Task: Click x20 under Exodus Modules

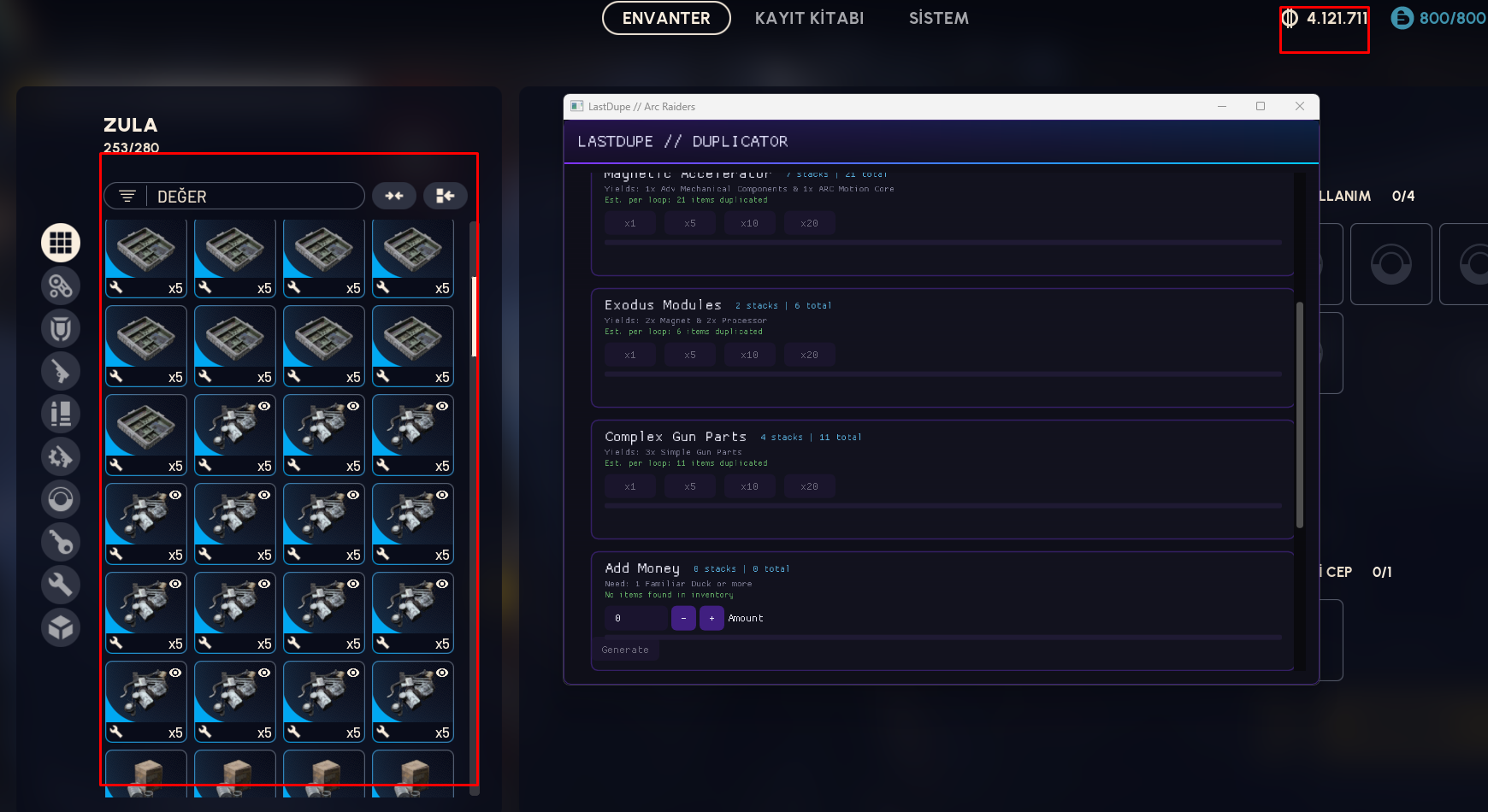Action: click(x=810, y=355)
